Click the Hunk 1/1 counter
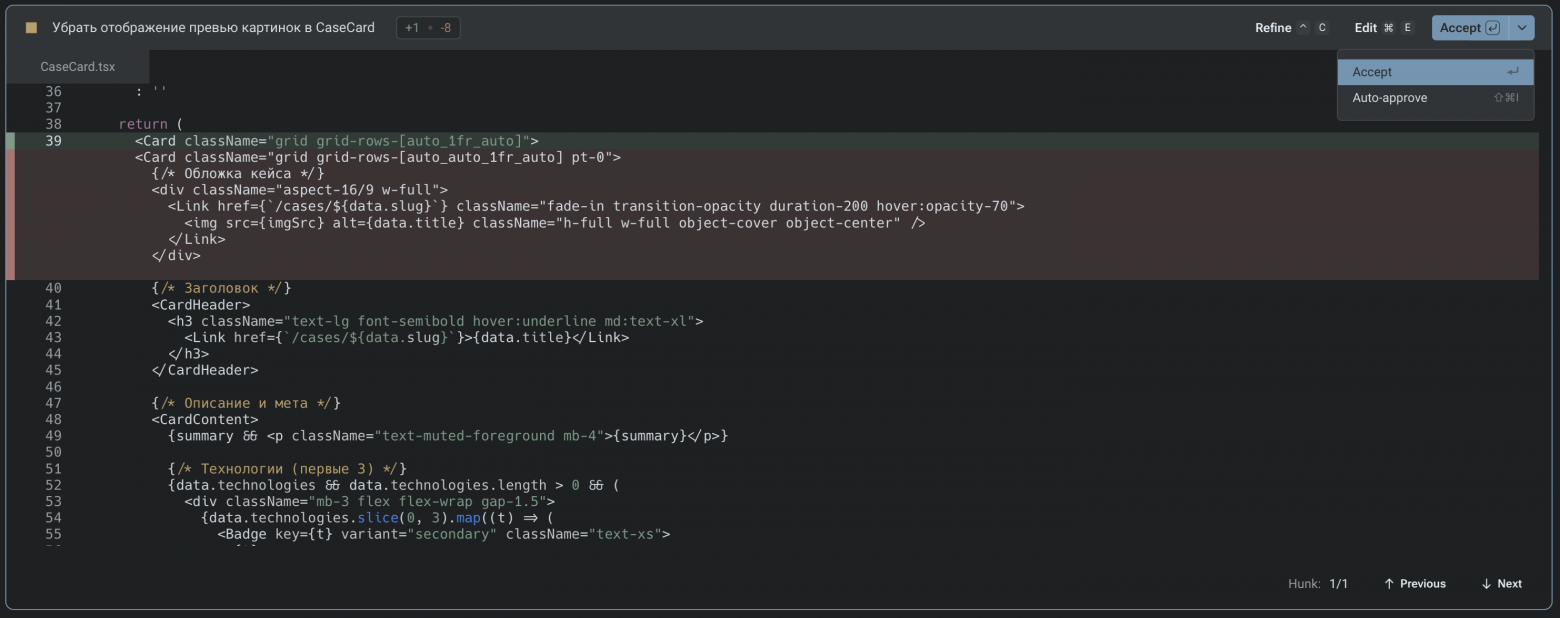The height and width of the screenshot is (618, 1560). click(1318, 584)
